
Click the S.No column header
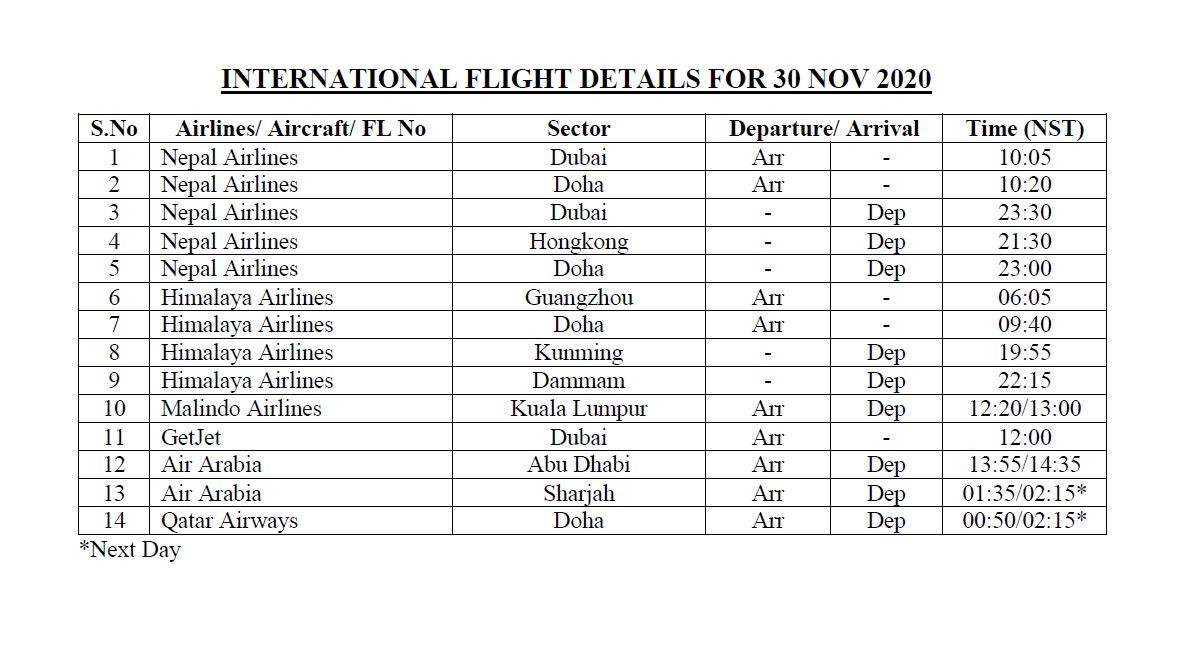[114, 129]
